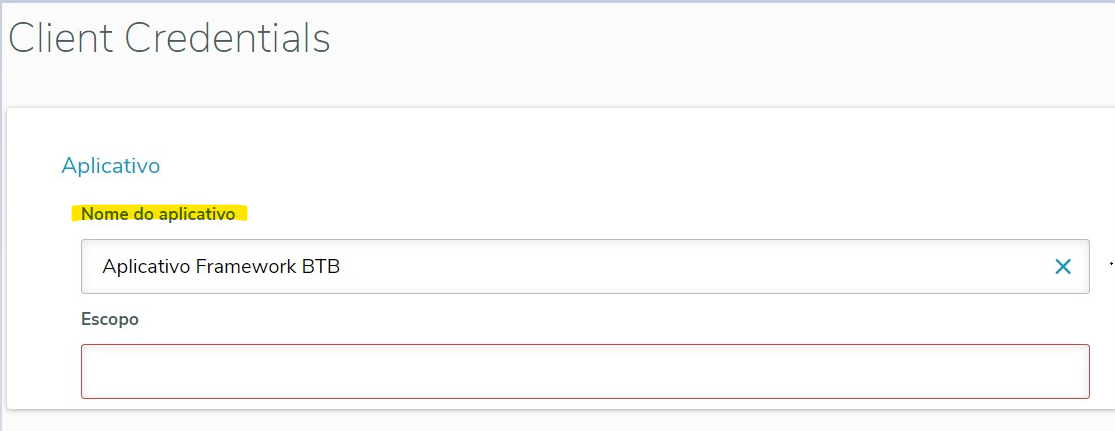Image resolution: width=1115 pixels, height=431 pixels.
Task: Click the blue X in the application field
Action: coord(1062,267)
